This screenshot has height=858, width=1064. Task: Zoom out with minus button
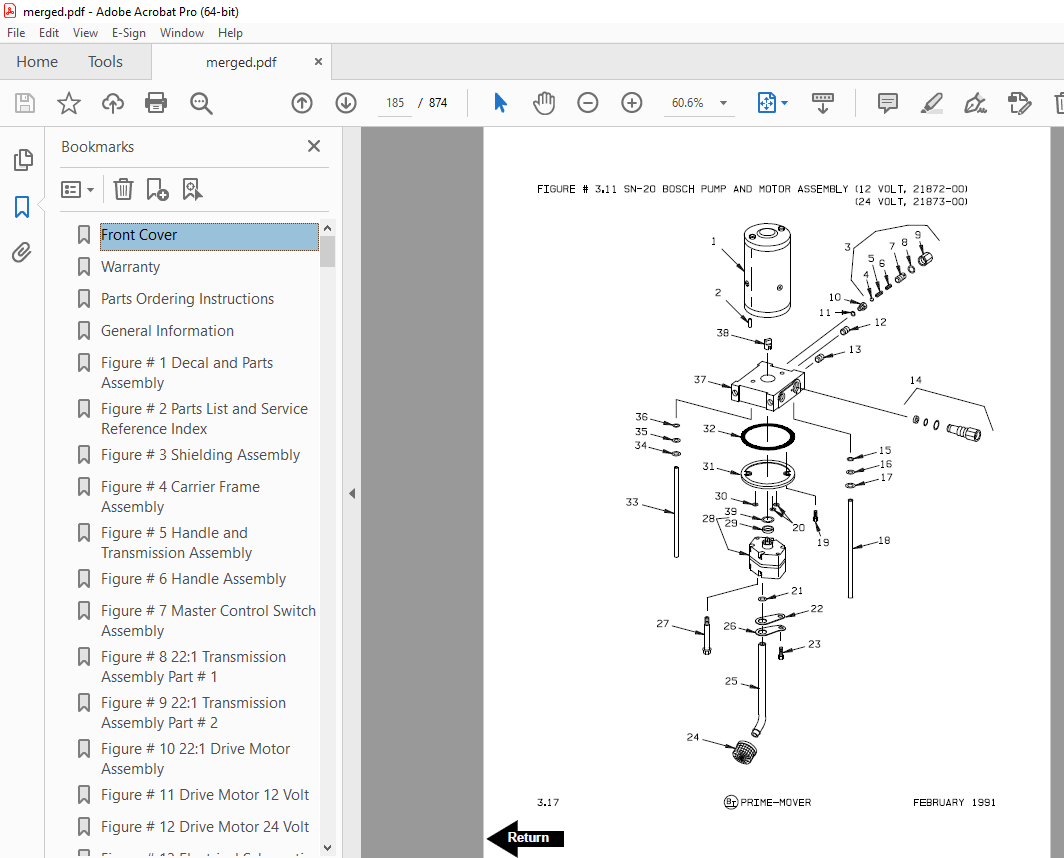click(588, 103)
